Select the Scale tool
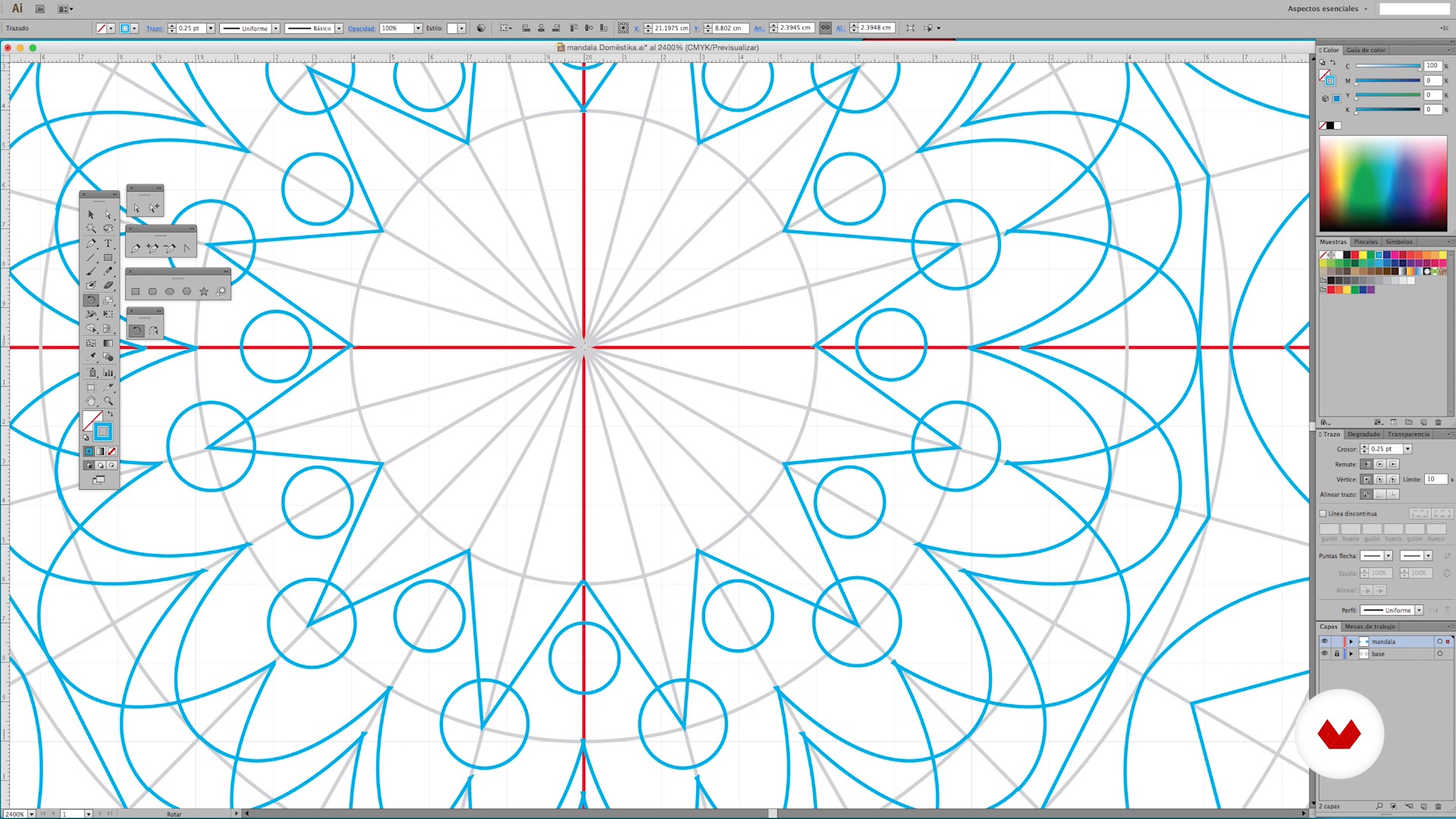 [x=108, y=300]
